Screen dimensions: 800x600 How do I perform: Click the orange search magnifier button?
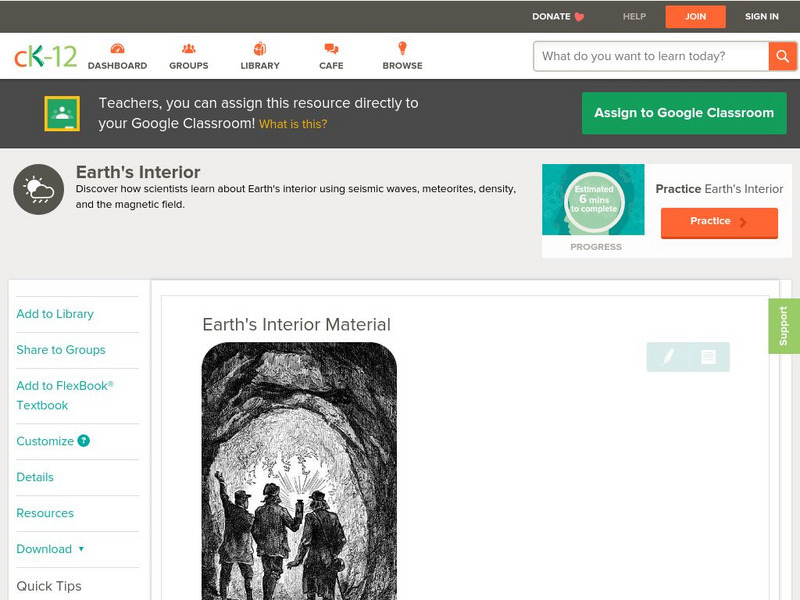coord(782,56)
